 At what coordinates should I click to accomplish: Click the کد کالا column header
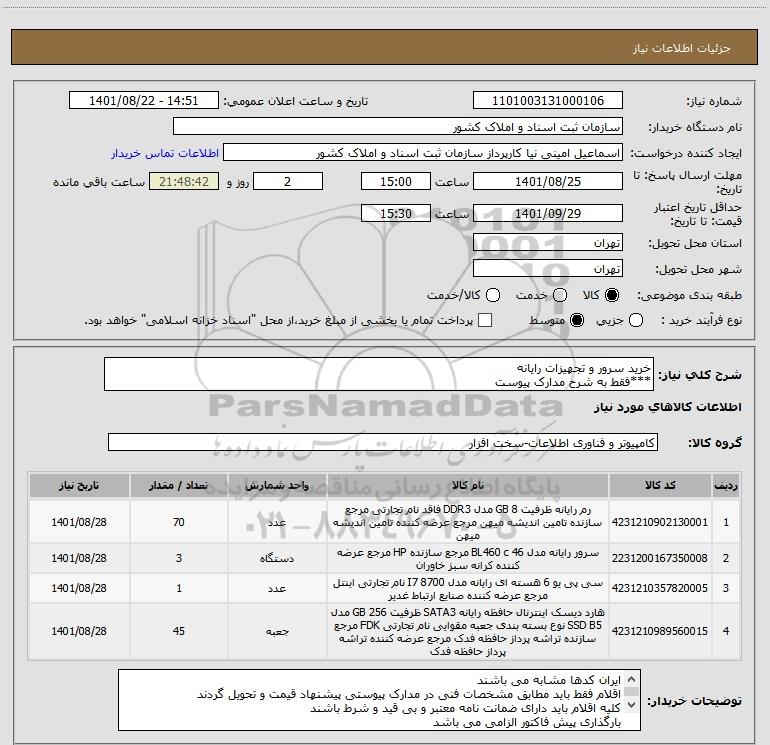(x=660, y=486)
